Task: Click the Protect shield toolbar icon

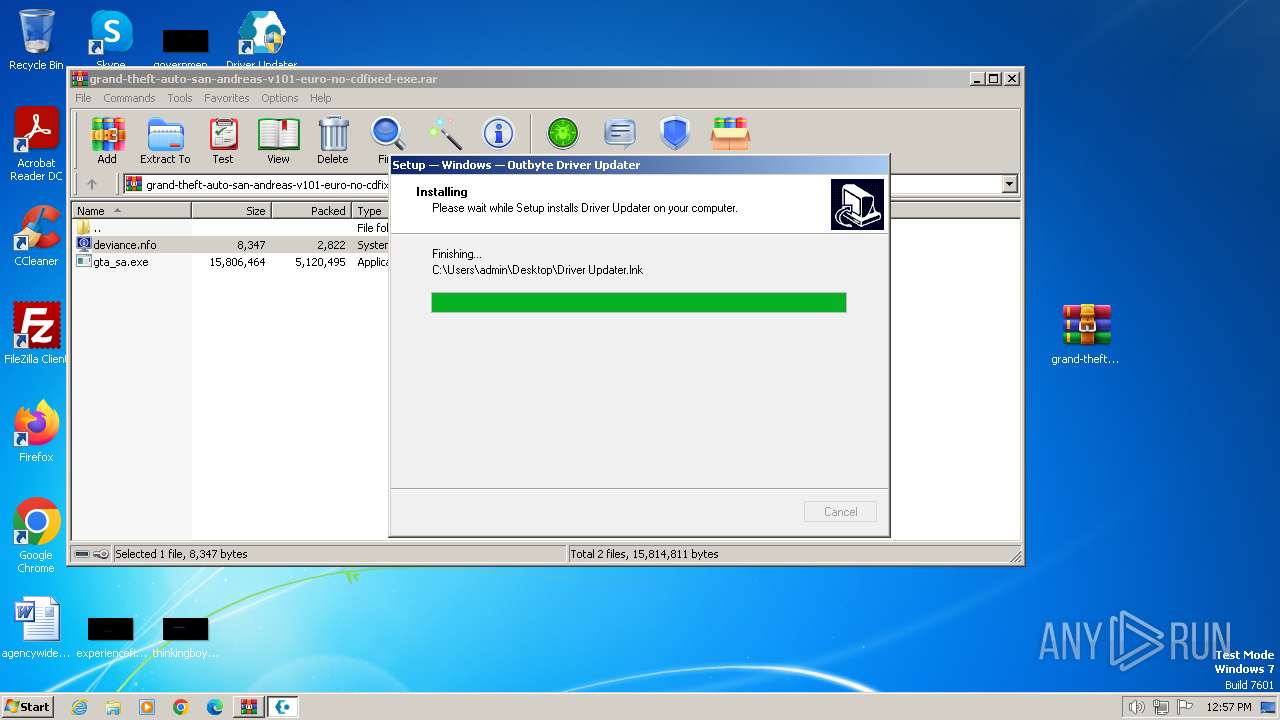Action: pyautogui.click(x=675, y=133)
